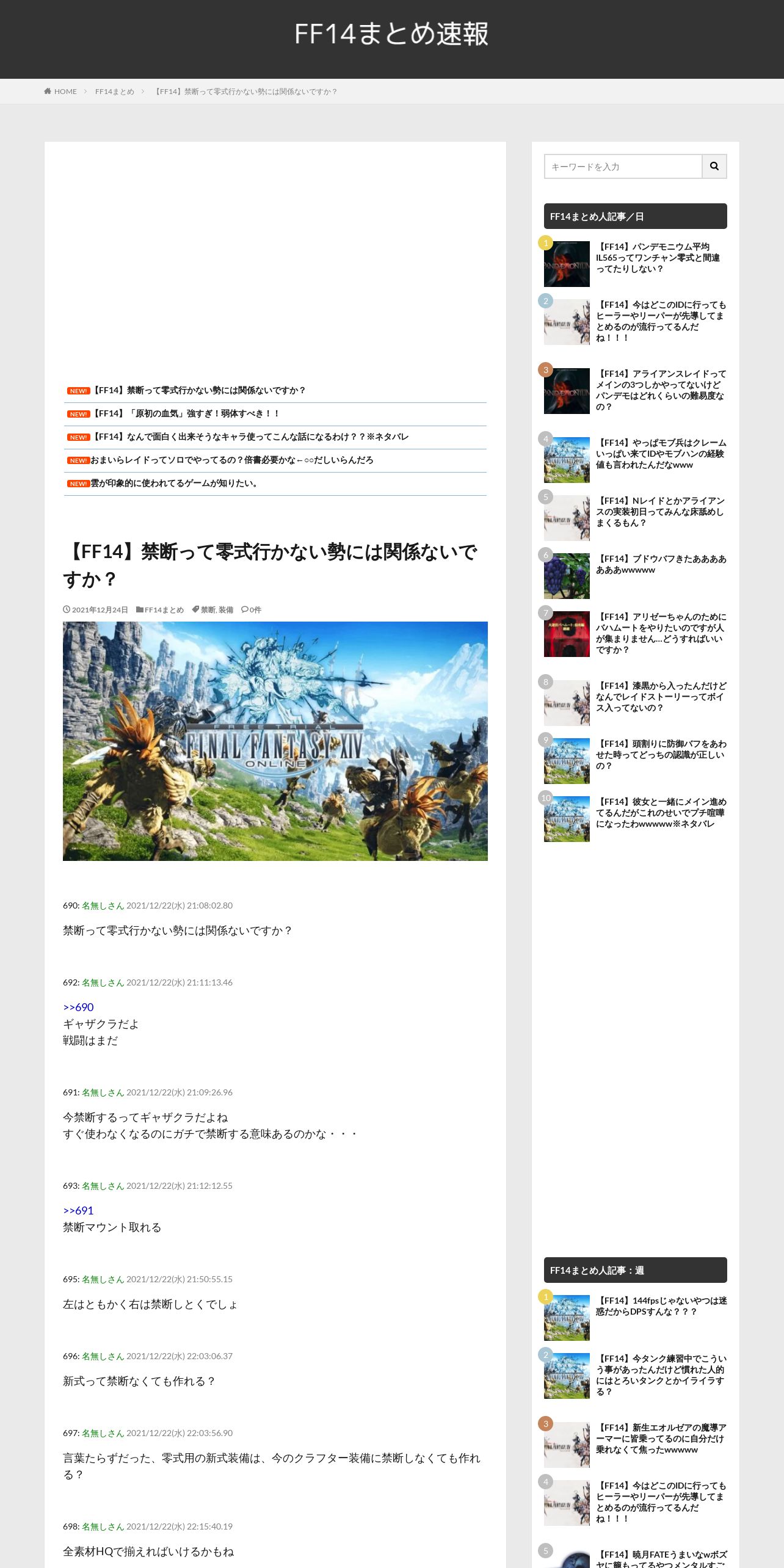784x1568 pixels.
Task: Click red Bahamut thumbnail of rank 7
Action: tap(567, 634)
